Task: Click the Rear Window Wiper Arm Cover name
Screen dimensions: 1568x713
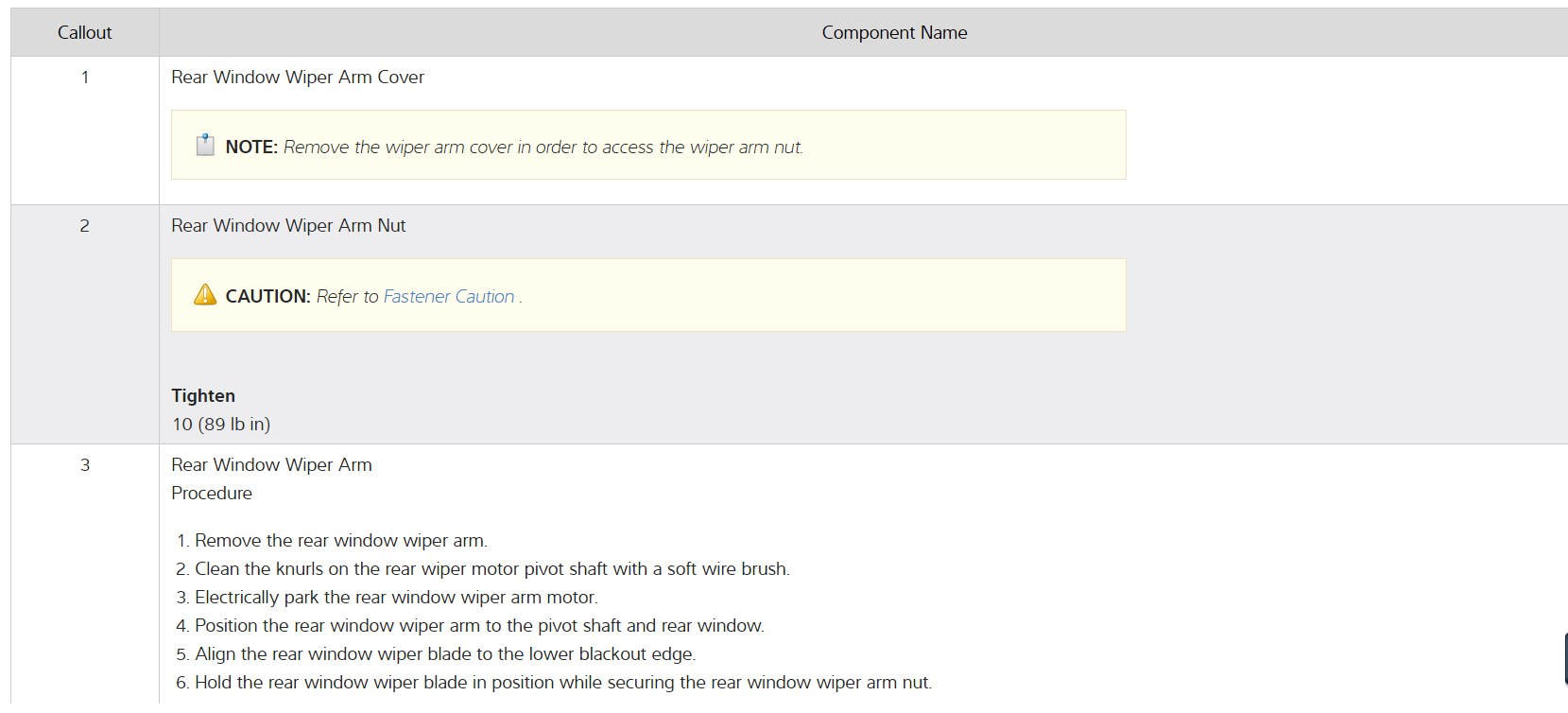Action: pos(298,78)
